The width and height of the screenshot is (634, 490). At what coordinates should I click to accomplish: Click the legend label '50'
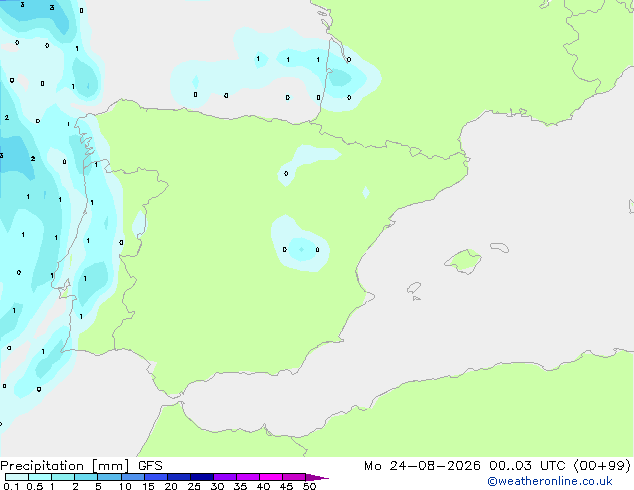pyautogui.click(x=309, y=486)
